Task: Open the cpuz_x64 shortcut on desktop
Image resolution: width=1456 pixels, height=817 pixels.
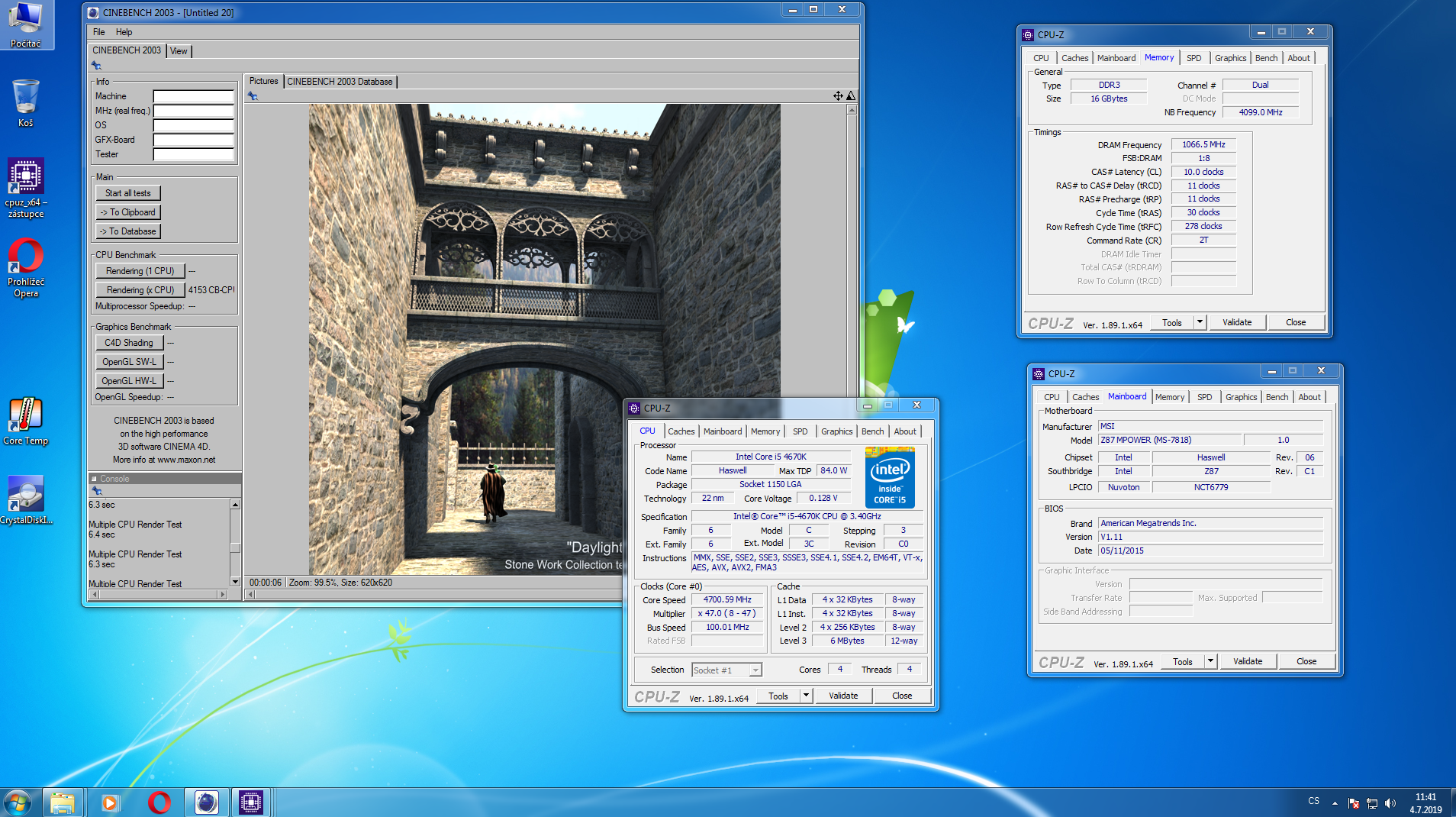Action: tap(26, 188)
